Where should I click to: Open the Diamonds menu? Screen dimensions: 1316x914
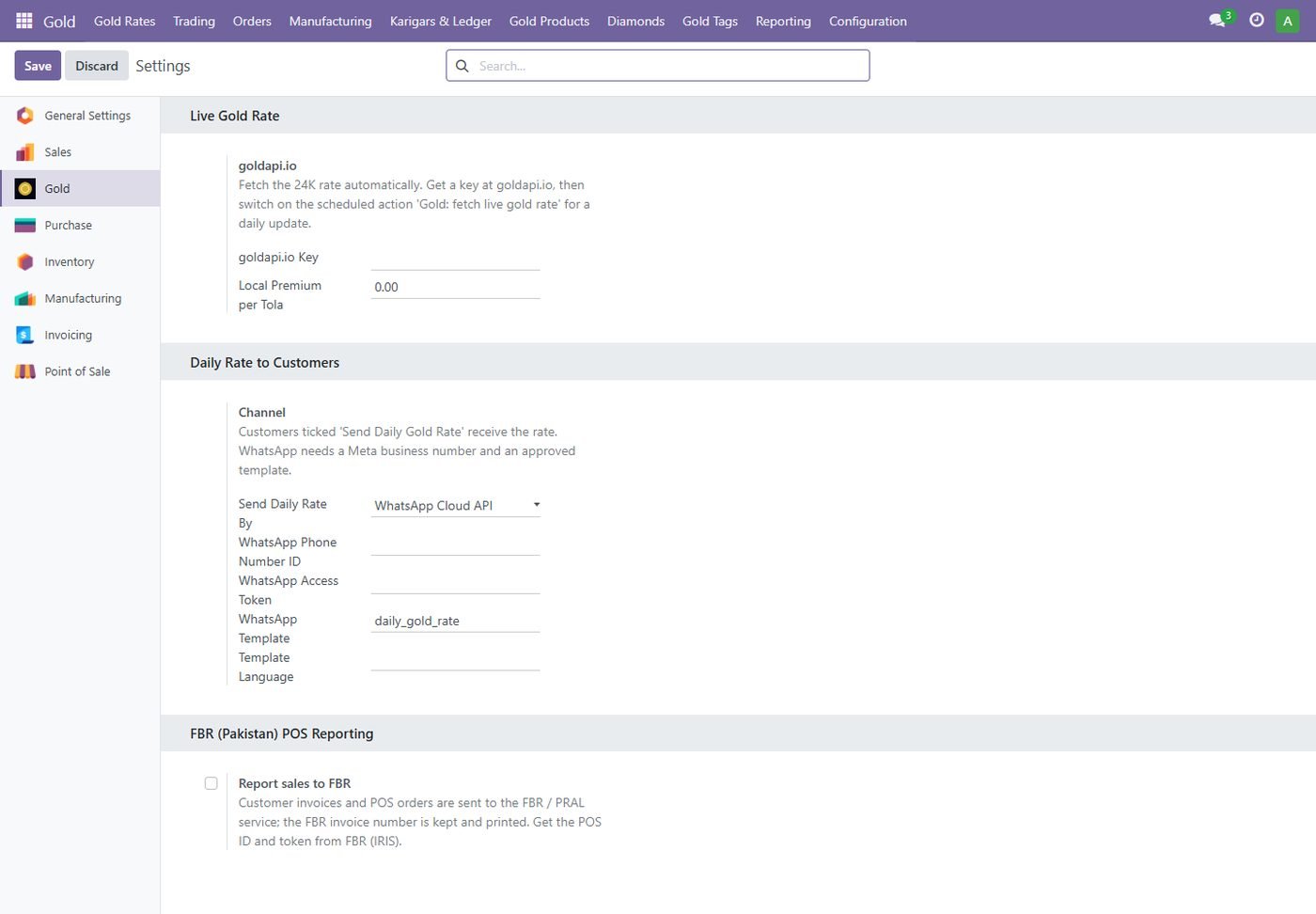(x=635, y=21)
